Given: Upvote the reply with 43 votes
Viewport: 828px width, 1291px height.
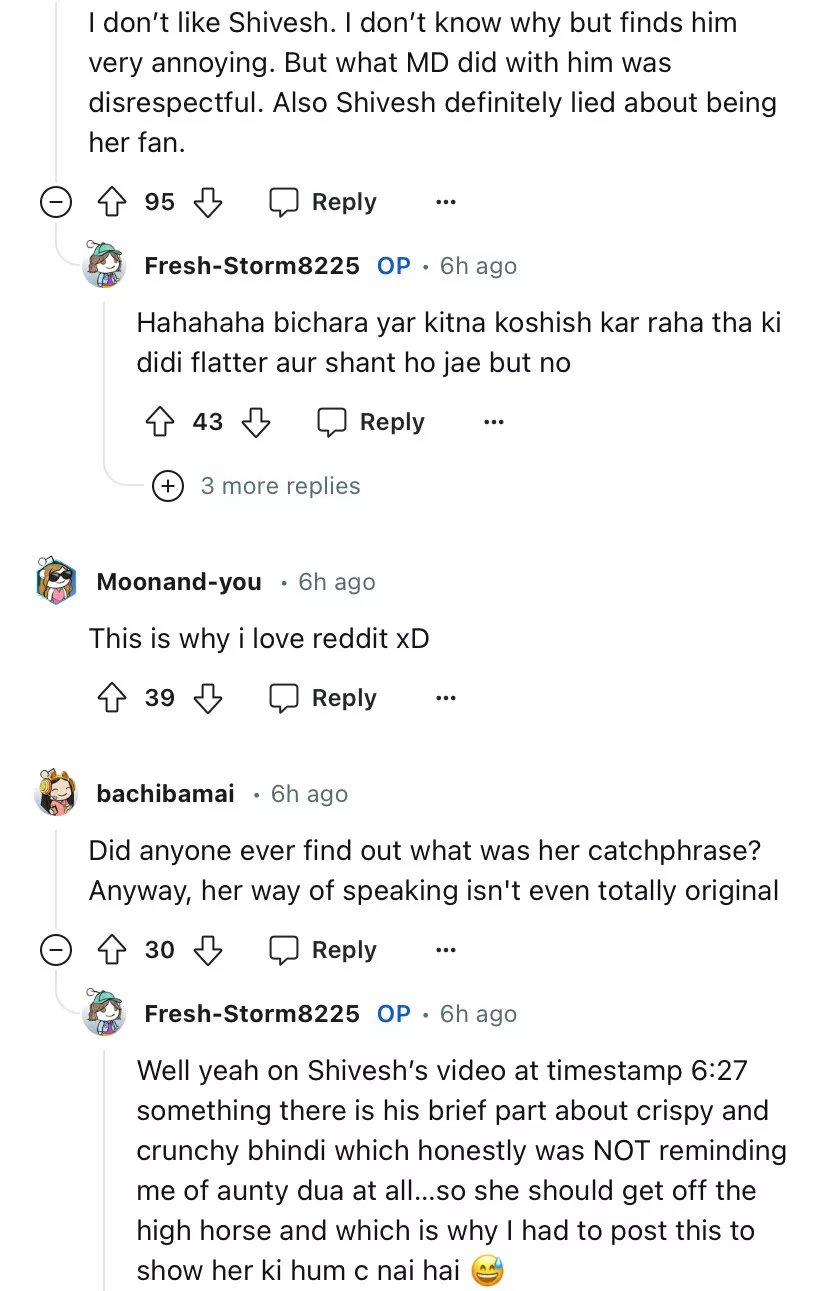Looking at the screenshot, I should (157, 422).
